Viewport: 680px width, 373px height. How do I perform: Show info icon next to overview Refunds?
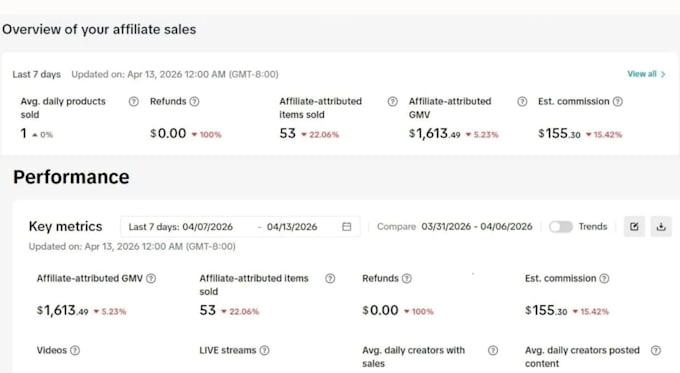pos(195,101)
